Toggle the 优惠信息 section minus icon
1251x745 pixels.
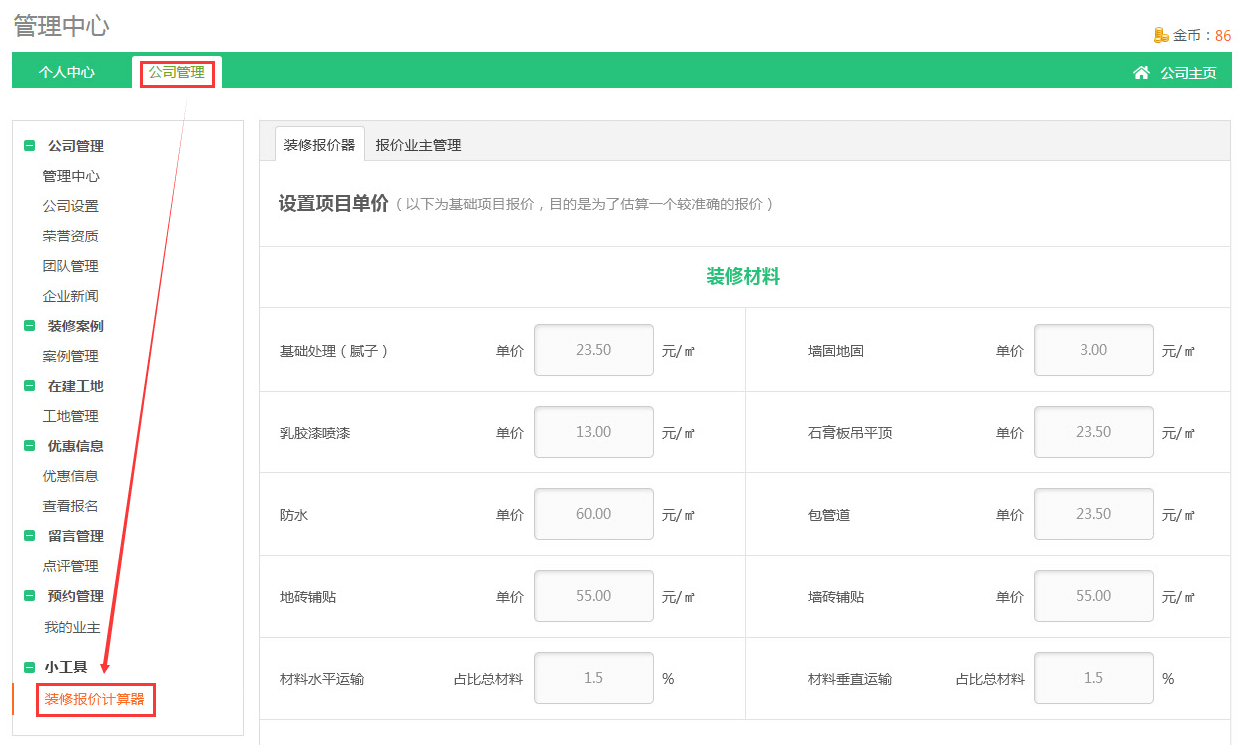click(29, 446)
